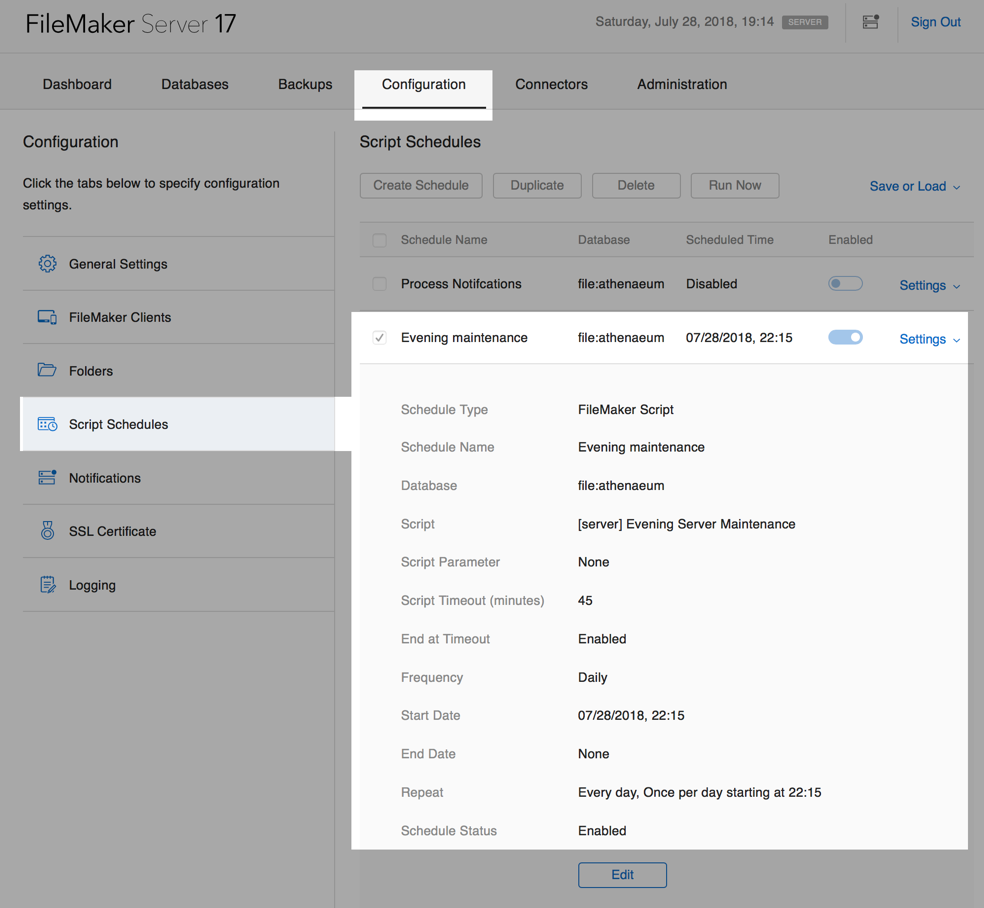This screenshot has height=908, width=984.
Task: Click the SSL Certificate medal icon
Action: [x=47, y=531]
